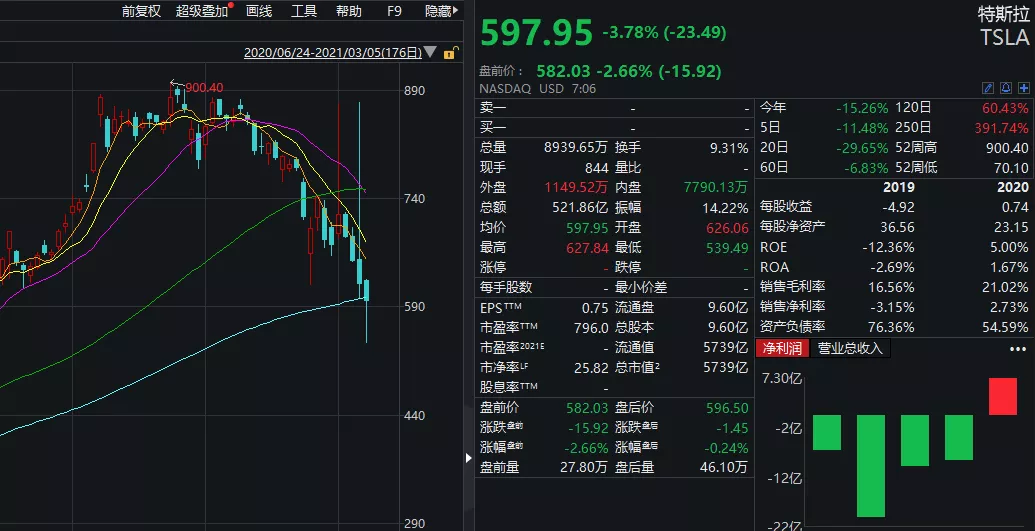Viewport: 1035px width, 531px height.
Task: Open the 前复权 menu
Action: (x=141, y=11)
